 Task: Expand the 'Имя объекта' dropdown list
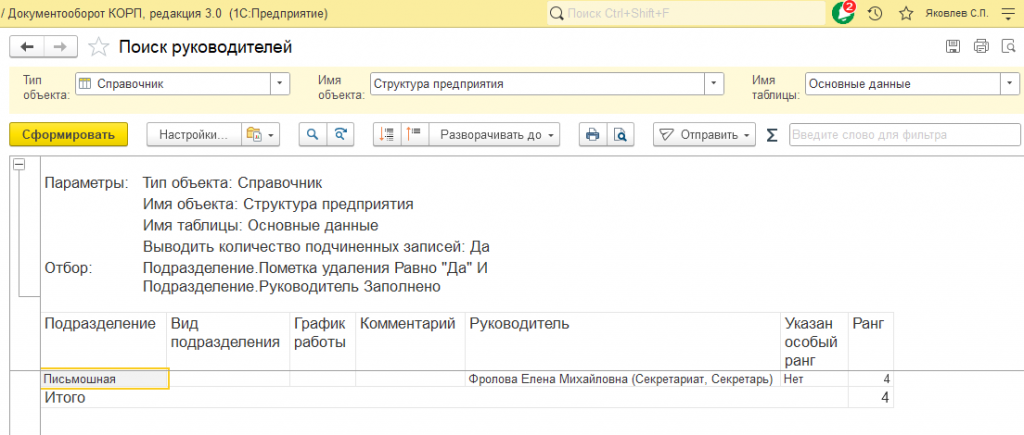(713, 84)
